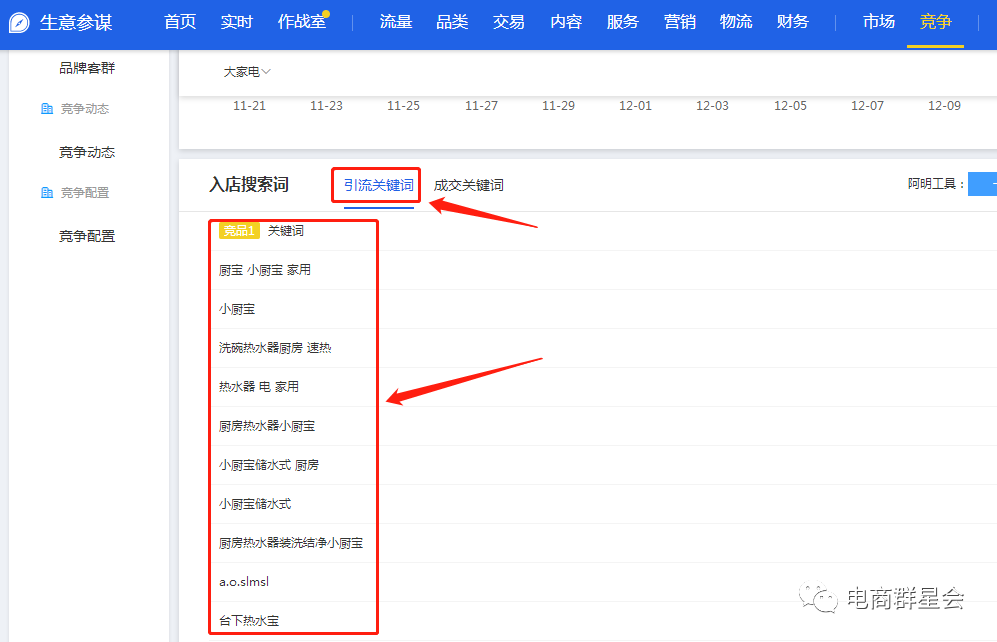Click the 入店搜索词 section heading
Image resolution: width=997 pixels, height=642 pixels.
pos(249,184)
